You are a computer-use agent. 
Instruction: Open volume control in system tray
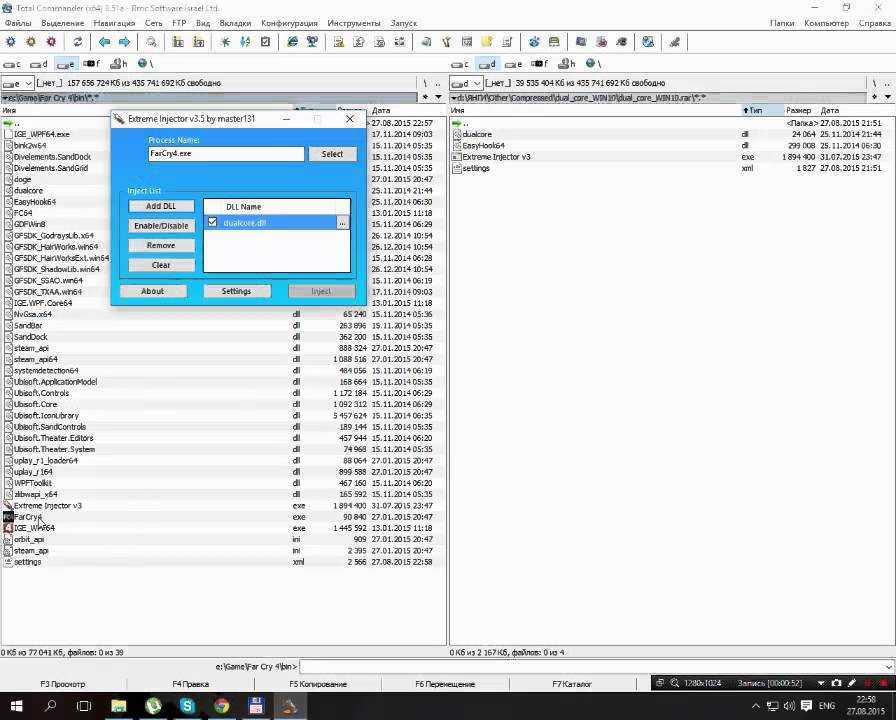[x=789, y=706]
